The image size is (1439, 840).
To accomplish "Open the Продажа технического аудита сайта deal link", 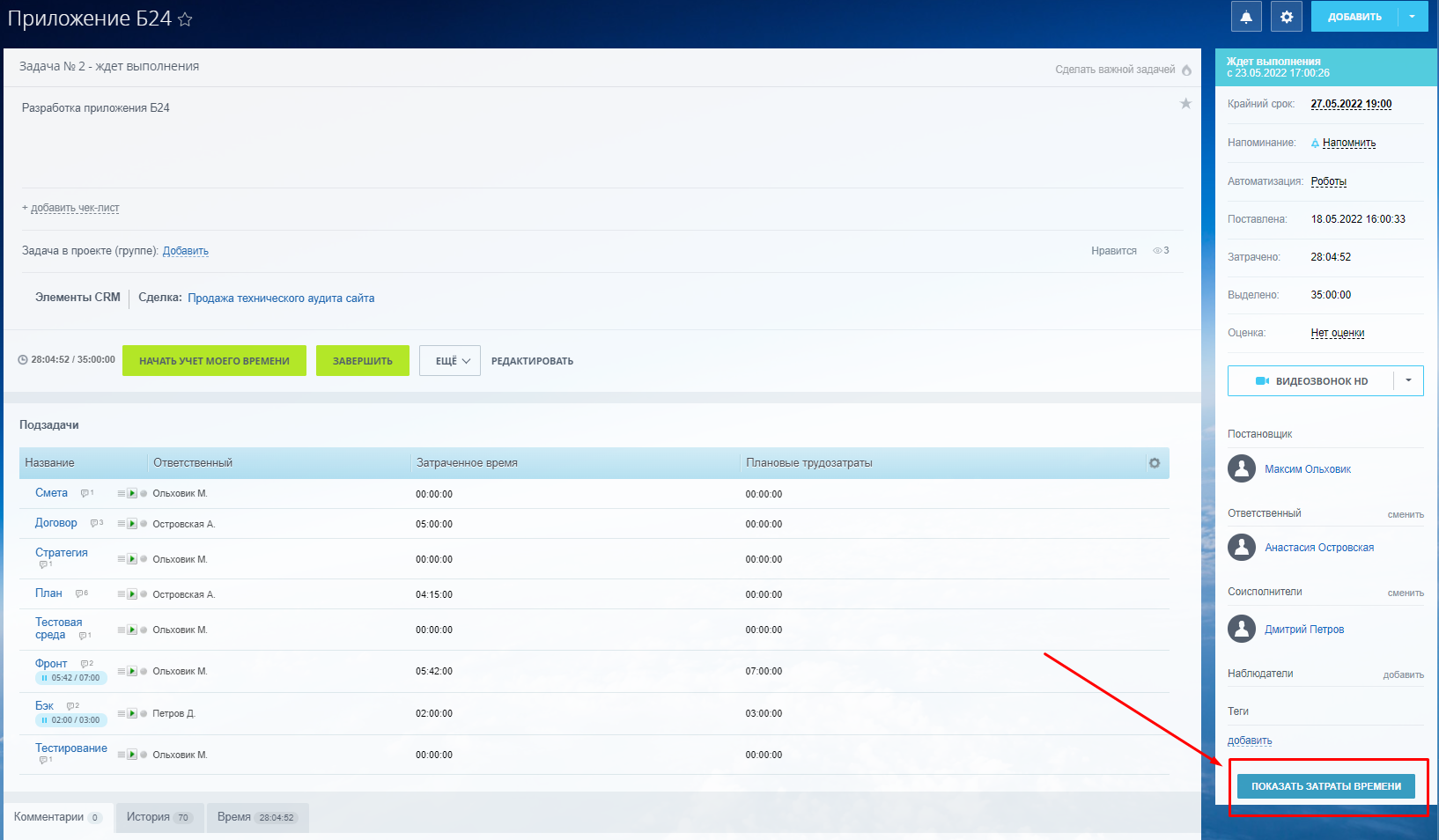I will (281, 298).
